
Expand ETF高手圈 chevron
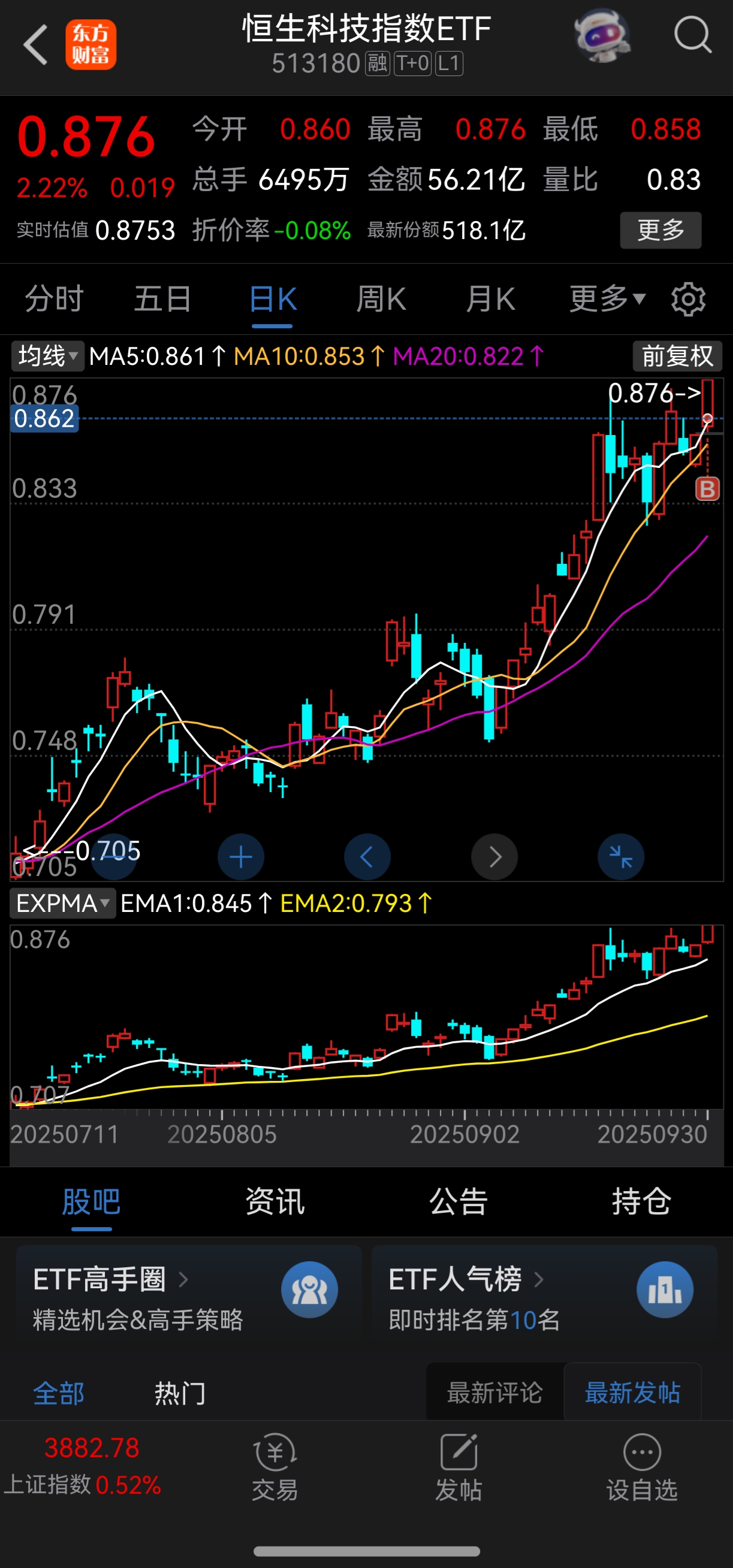183,1279
